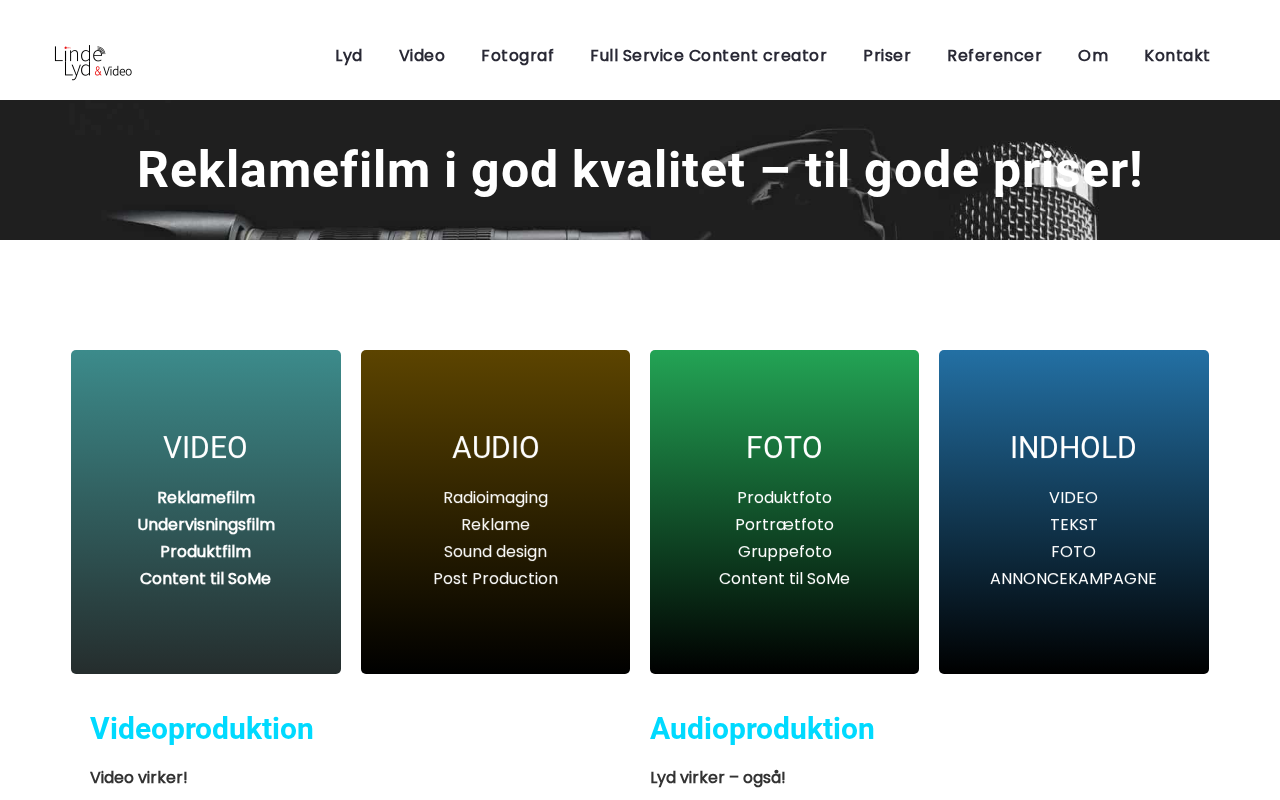The height and width of the screenshot is (800, 1280).
Task: Click the VIDEO card heading
Action: (205, 448)
